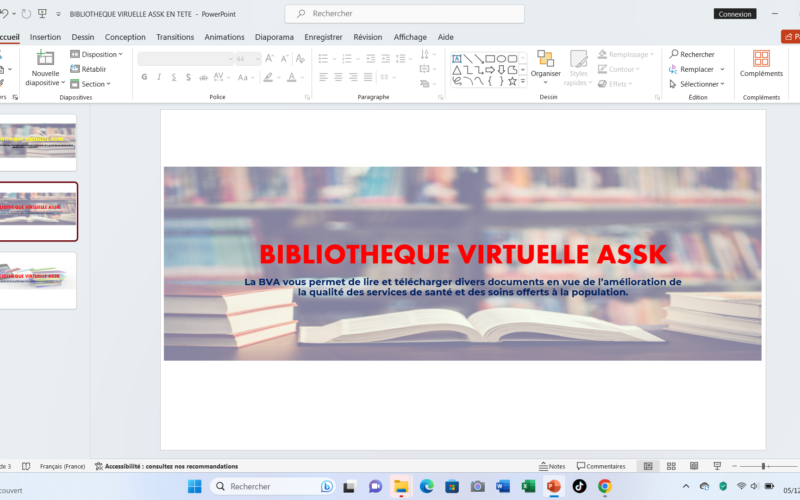The width and height of the screenshot is (800, 500).
Task: Click Remplacer button
Action: pyautogui.click(x=691, y=69)
